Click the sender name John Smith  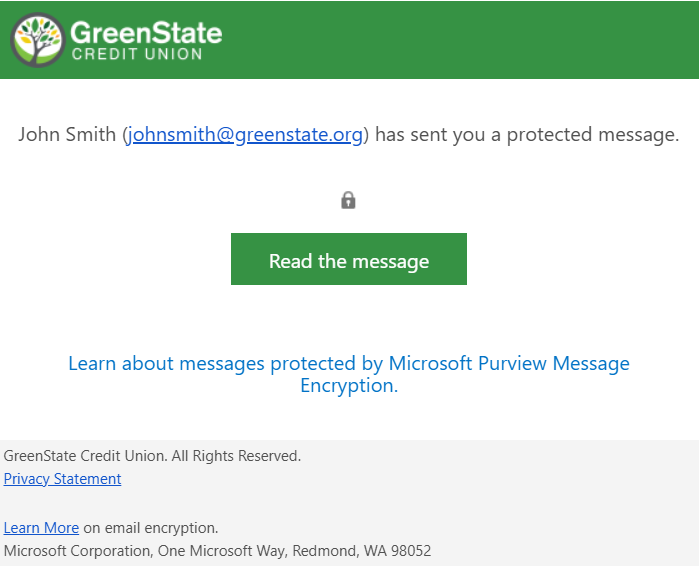pyautogui.click(x=67, y=134)
